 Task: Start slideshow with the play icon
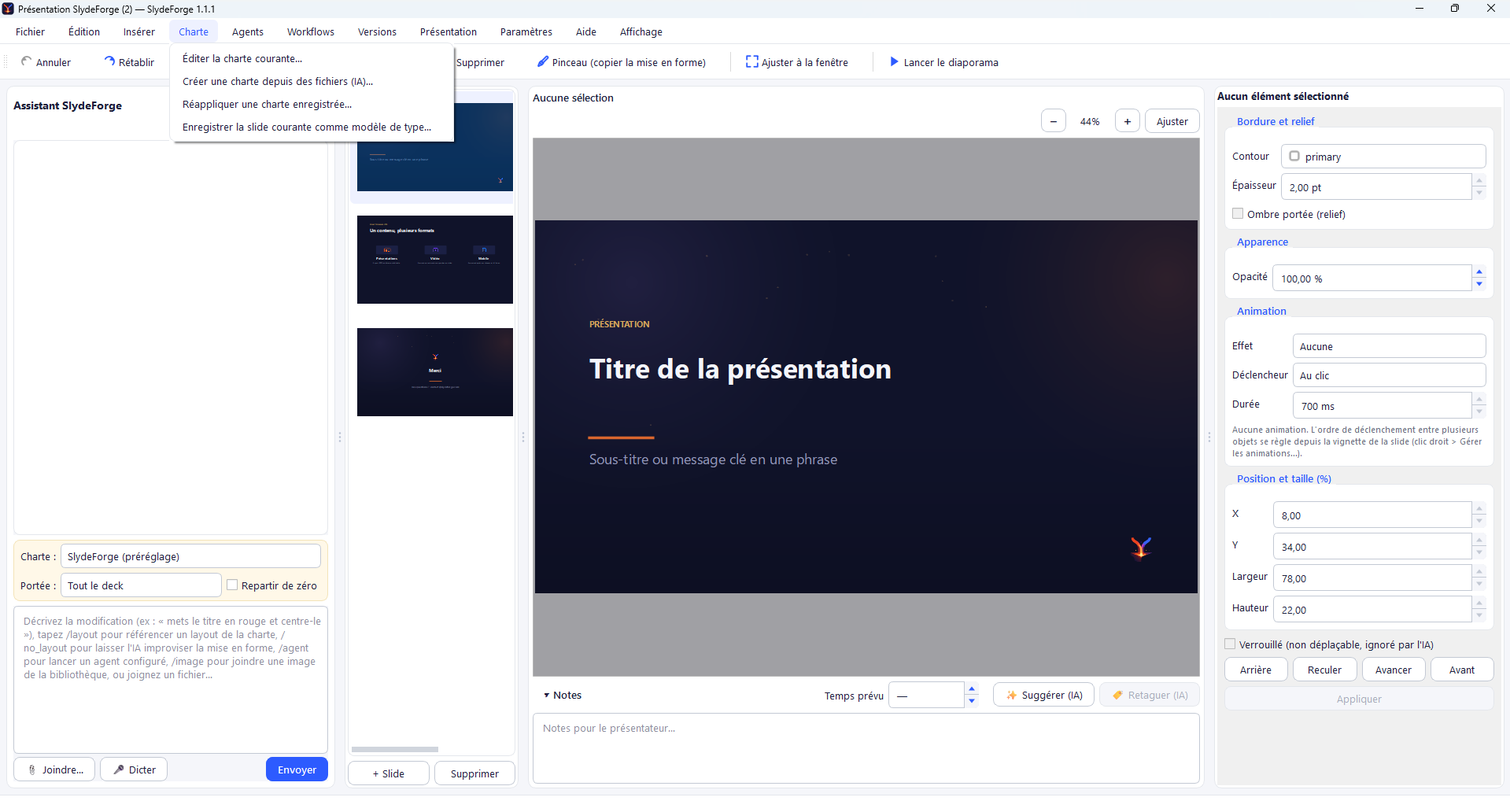tap(894, 61)
